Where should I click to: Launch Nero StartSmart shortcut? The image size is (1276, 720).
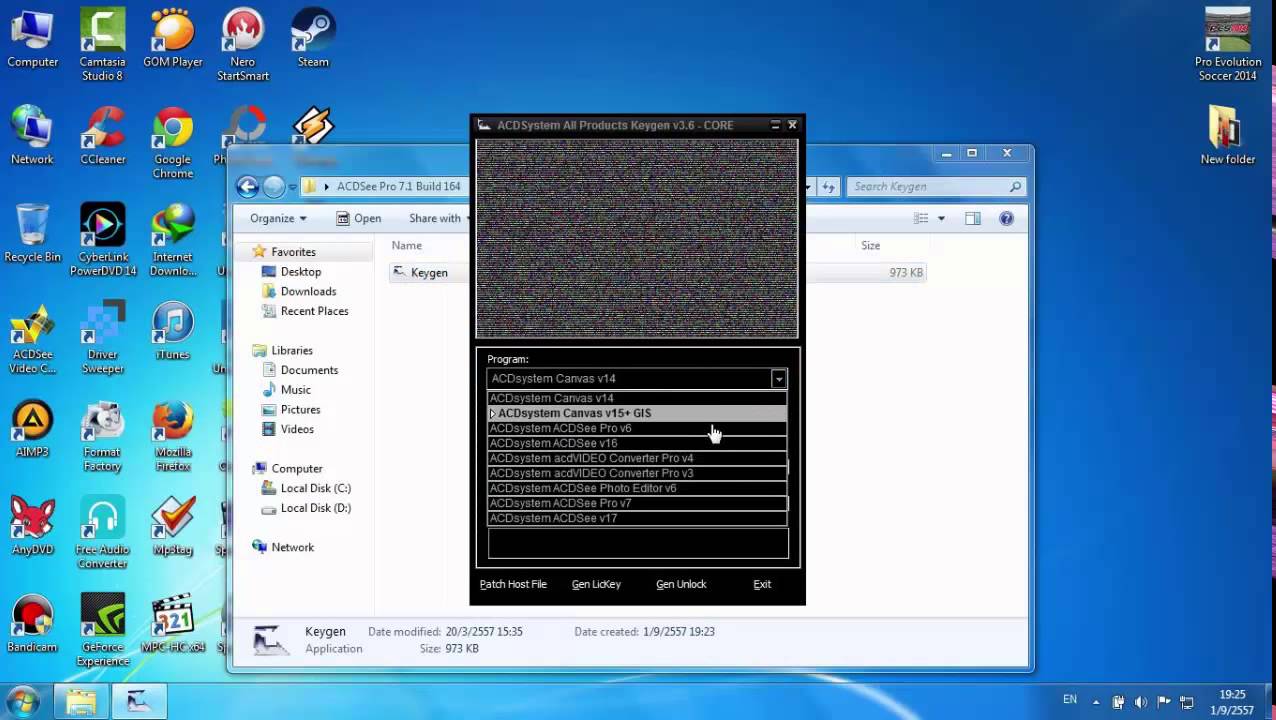pos(243,46)
